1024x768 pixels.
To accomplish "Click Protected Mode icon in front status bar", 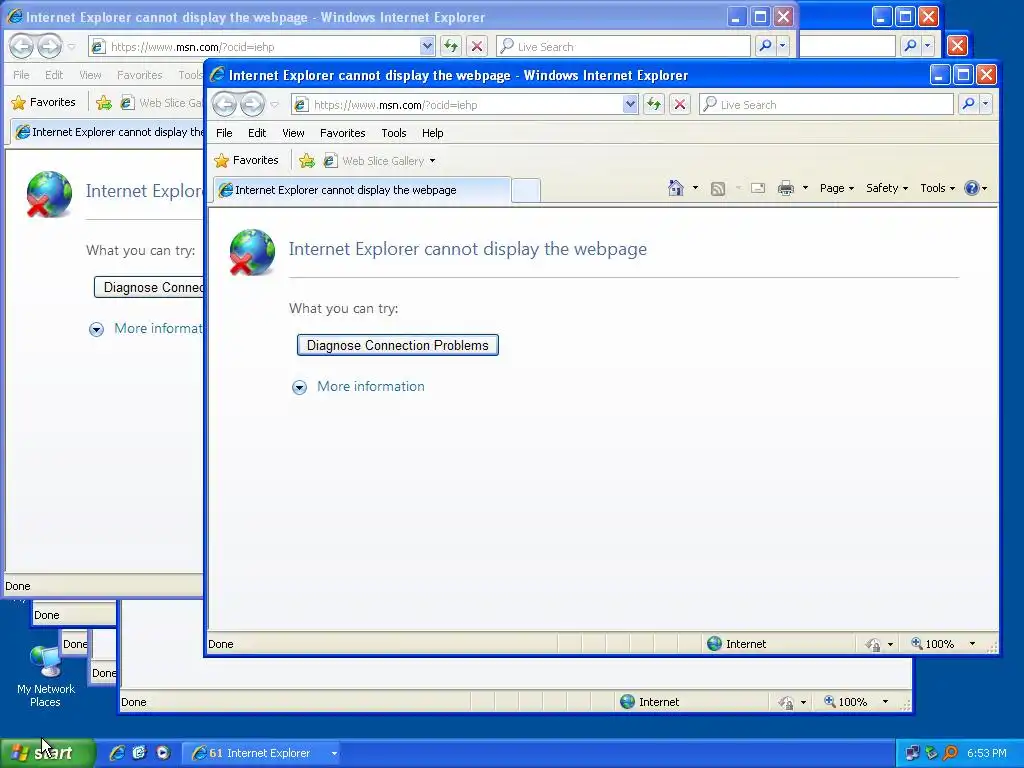I will pos(873,645).
